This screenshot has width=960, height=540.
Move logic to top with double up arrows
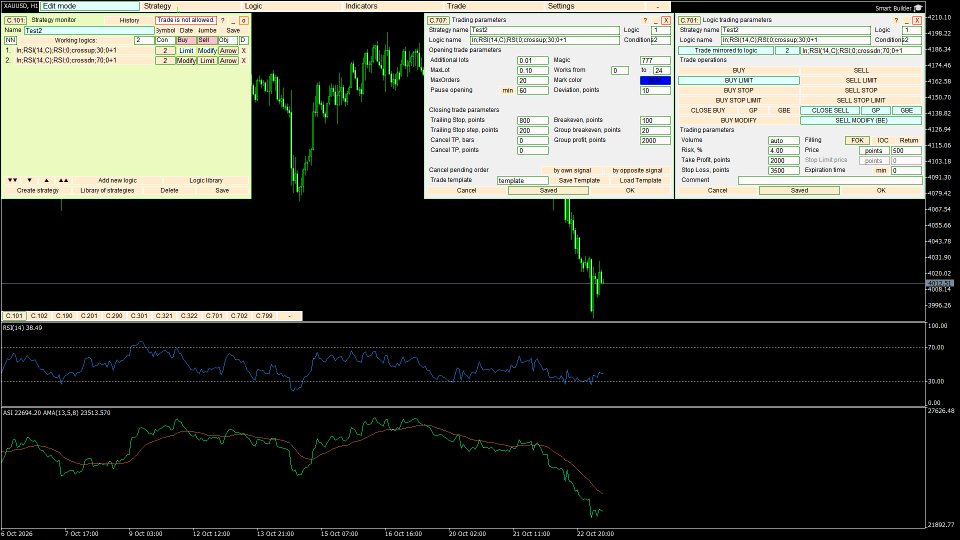click(x=64, y=181)
